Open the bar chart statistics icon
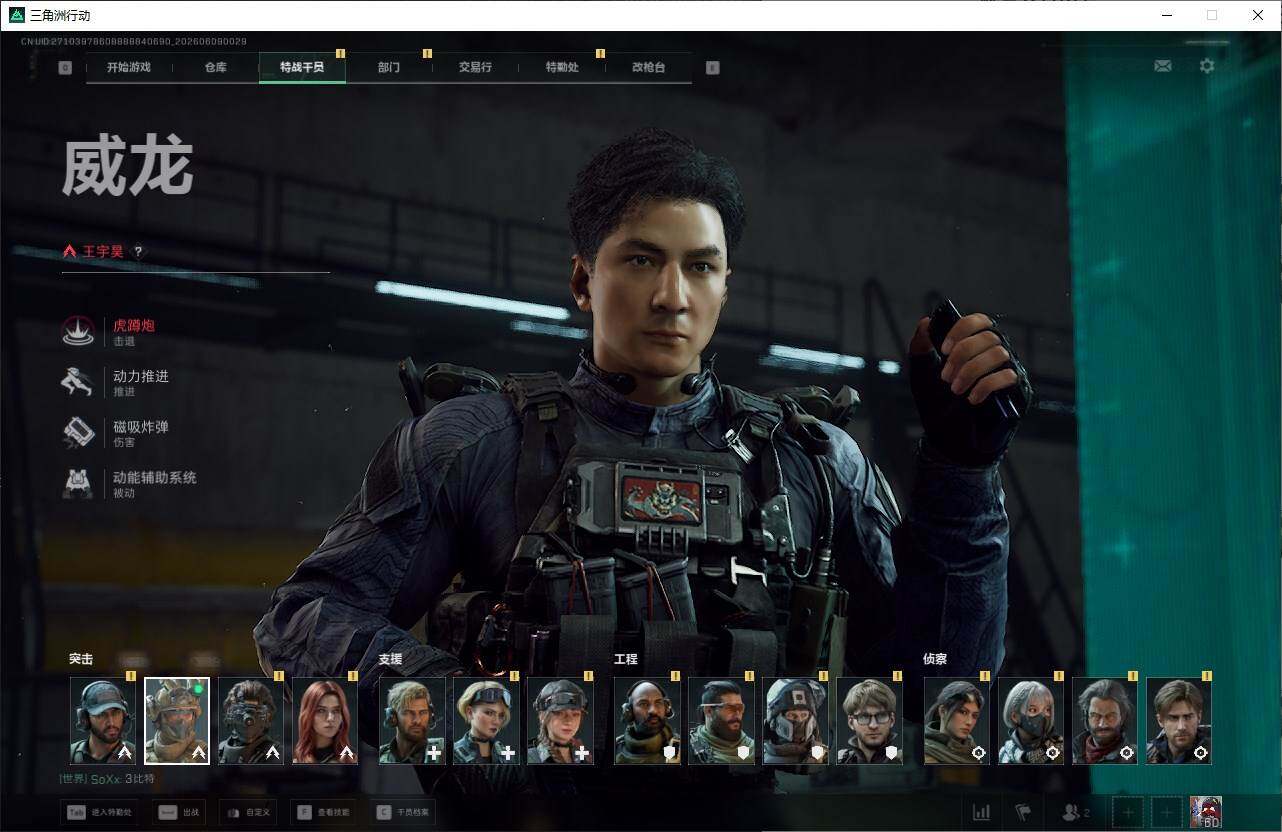Screen dimensions: 1282x832 tap(982, 812)
